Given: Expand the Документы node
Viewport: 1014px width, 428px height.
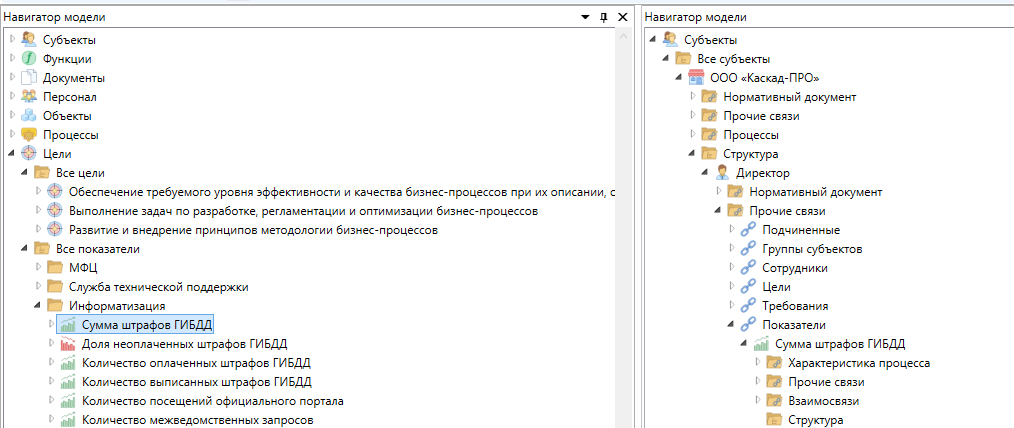Looking at the screenshot, I should pyautogui.click(x=12, y=78).
